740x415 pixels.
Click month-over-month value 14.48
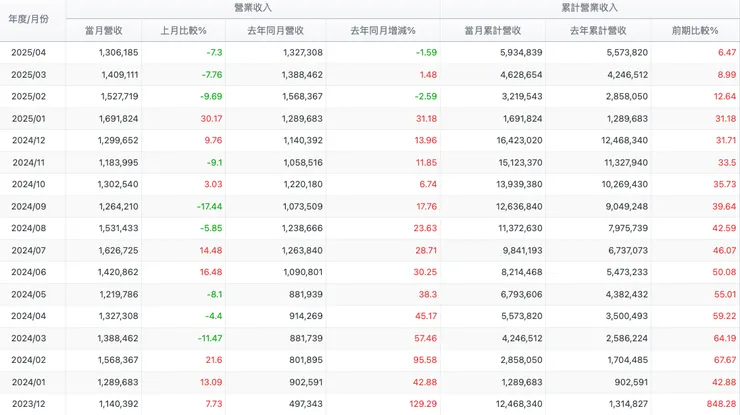click(211, 250)
